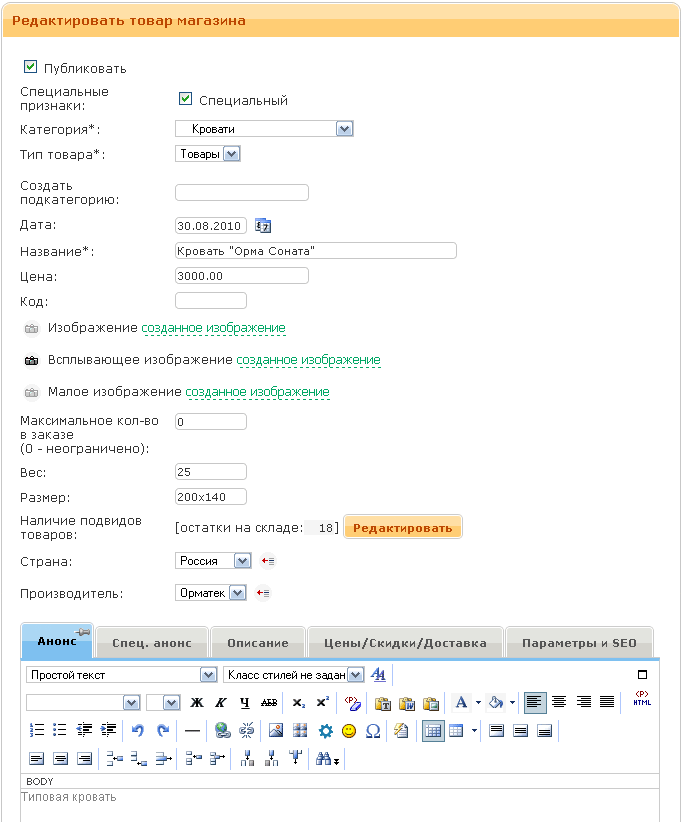Toggle the Специальный checkbox
This screenshot has height=822, width=682.
(185, 99)
